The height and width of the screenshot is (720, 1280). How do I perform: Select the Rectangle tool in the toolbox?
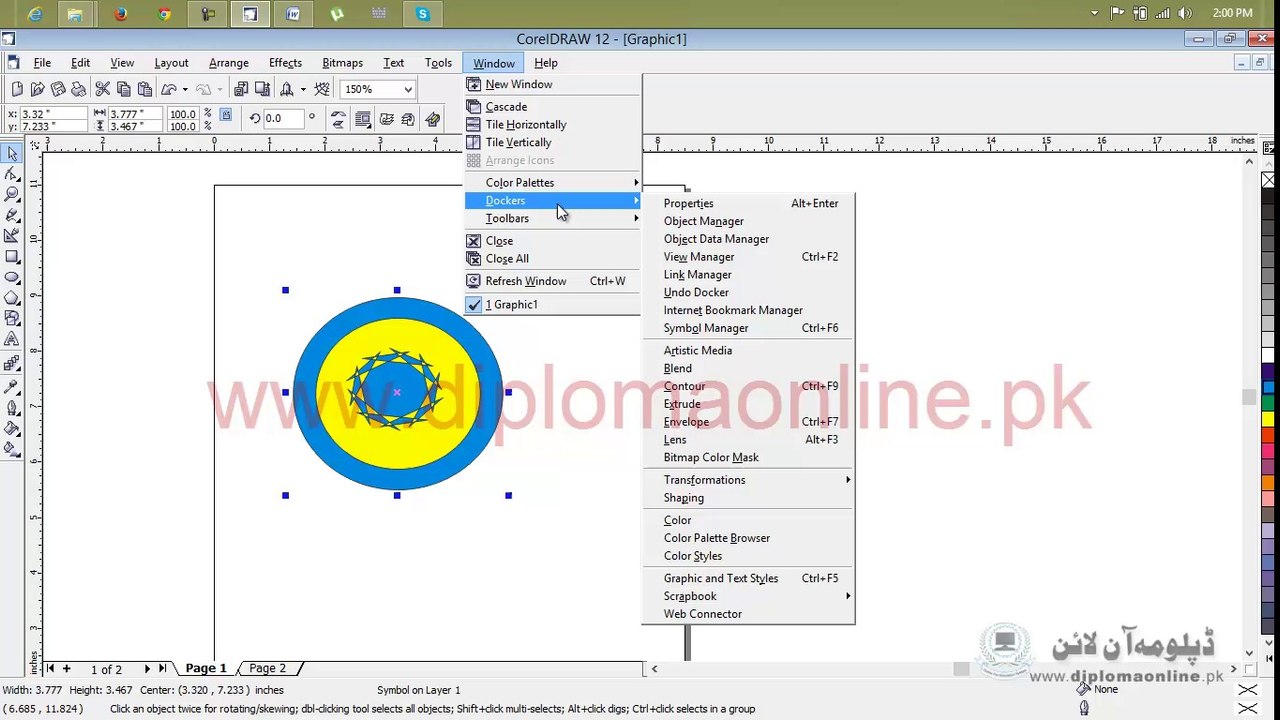tap(12, 257)
